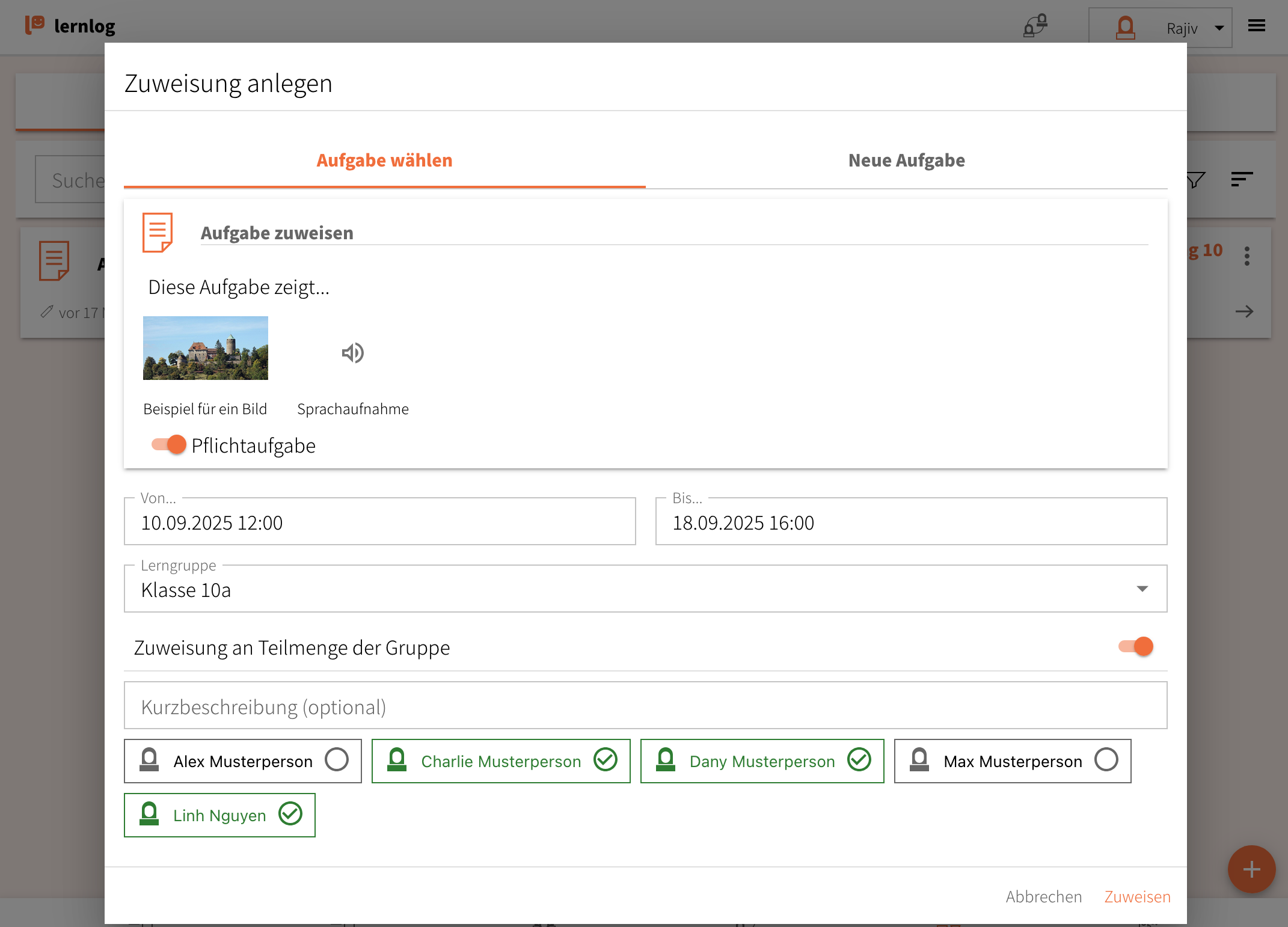
Task: Click Abbrechen to cancel
Action: (1043, 897)
